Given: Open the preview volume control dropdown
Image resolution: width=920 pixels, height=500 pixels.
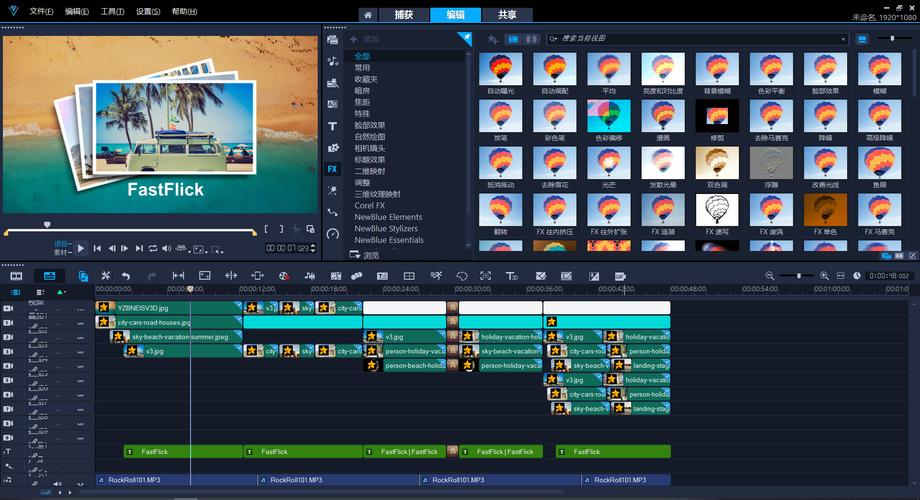Looking at the screenshot, I should 167,248.
